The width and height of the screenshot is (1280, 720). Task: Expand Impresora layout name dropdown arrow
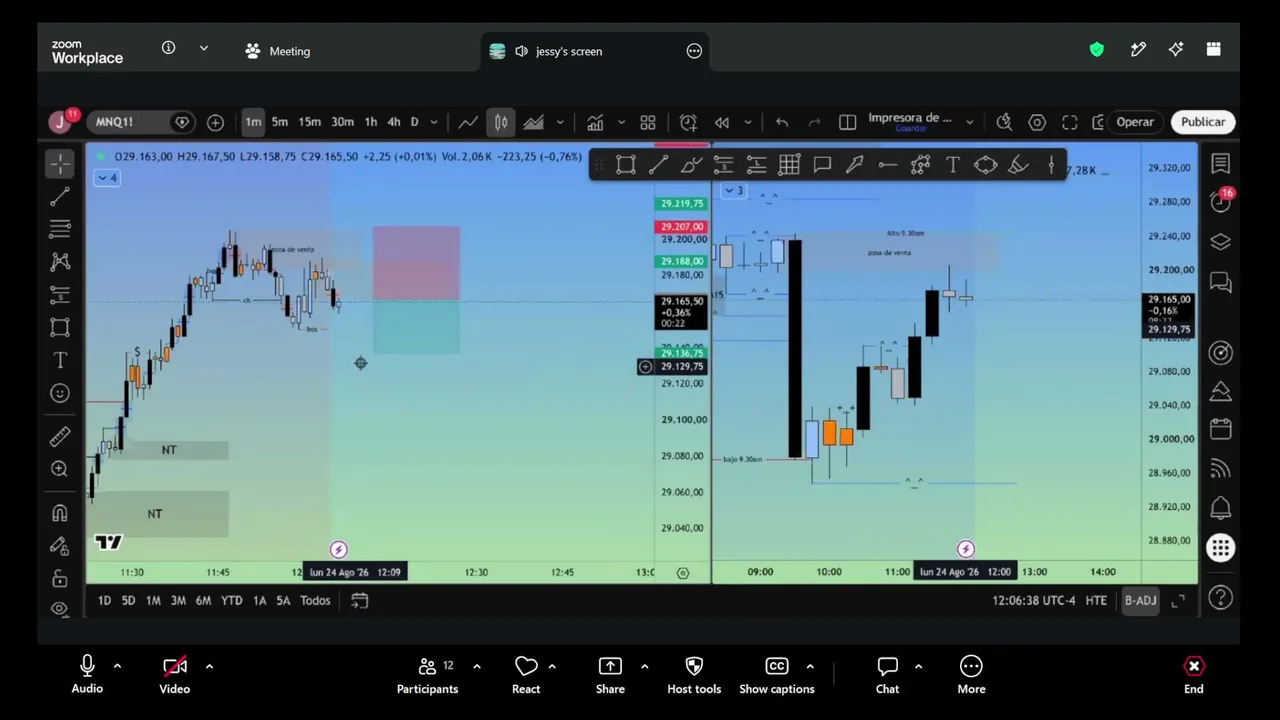click(x=969, y=122)
